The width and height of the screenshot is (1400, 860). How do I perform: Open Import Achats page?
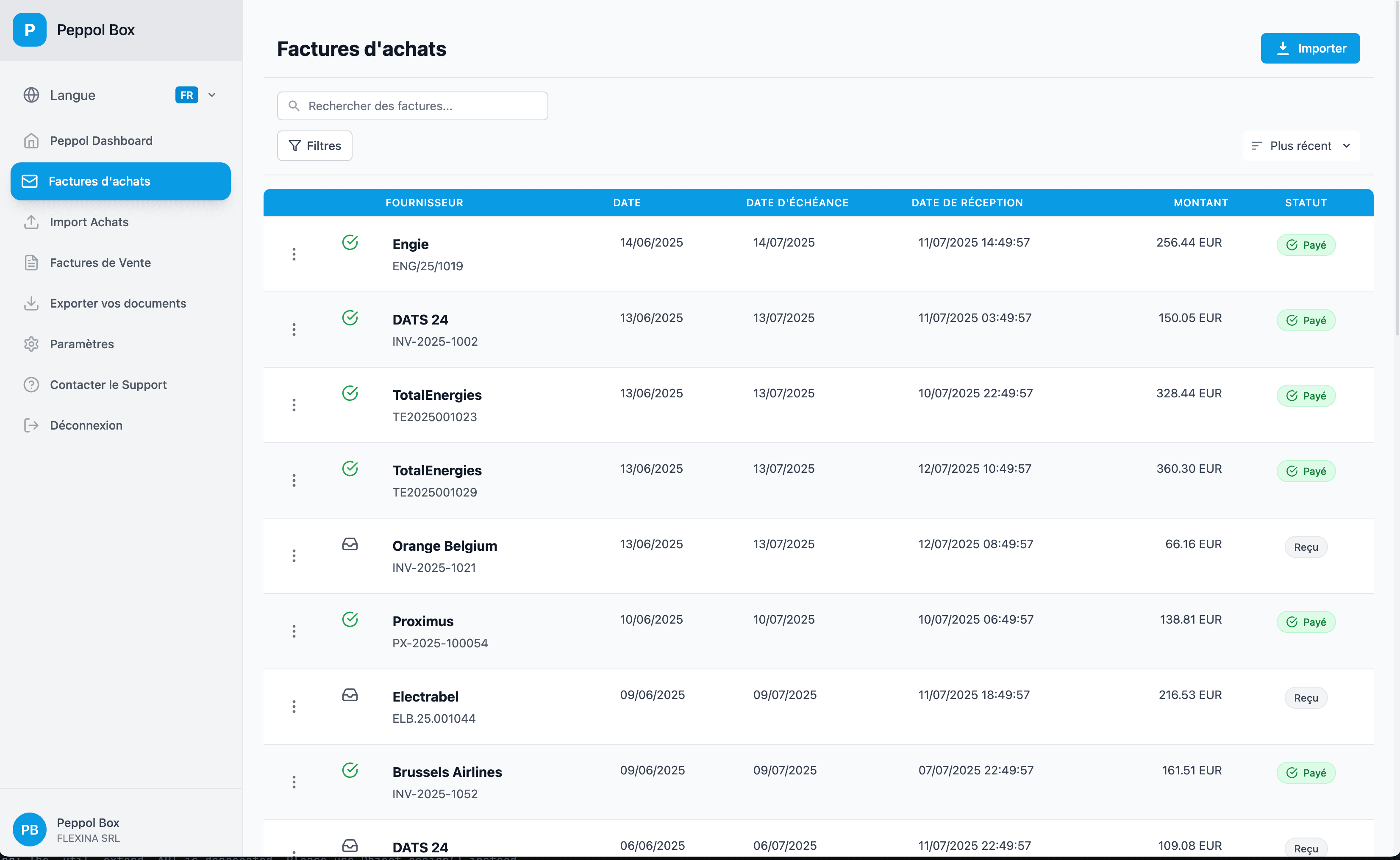pyautogui.click(x=121, y=222)
